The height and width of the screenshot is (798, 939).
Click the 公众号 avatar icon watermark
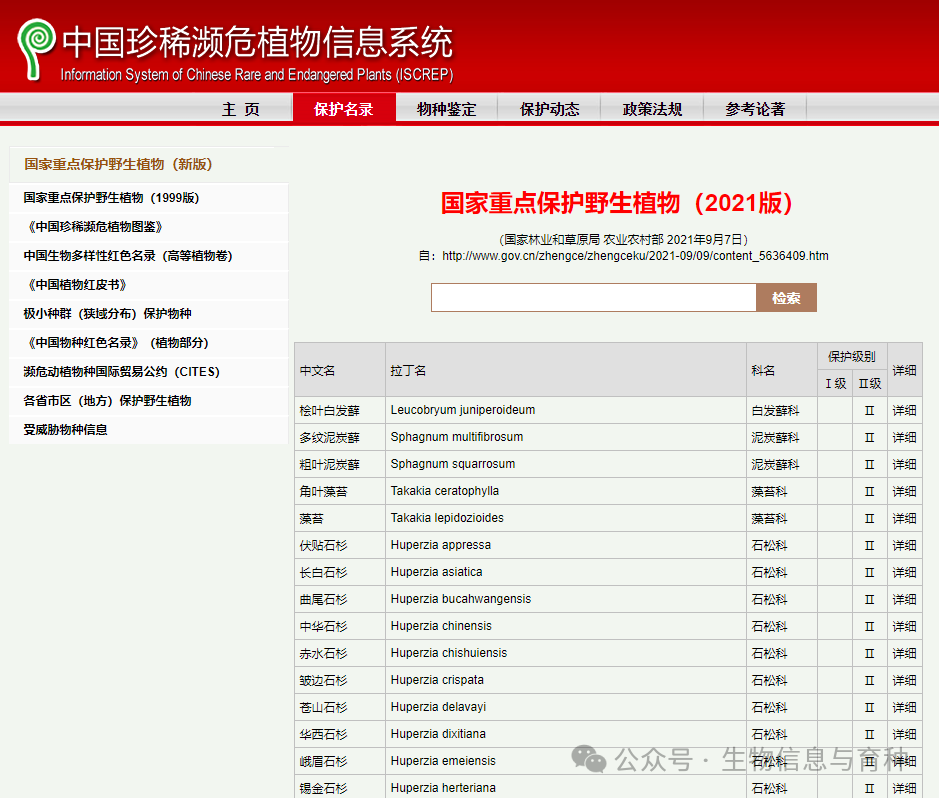[589, 761]
